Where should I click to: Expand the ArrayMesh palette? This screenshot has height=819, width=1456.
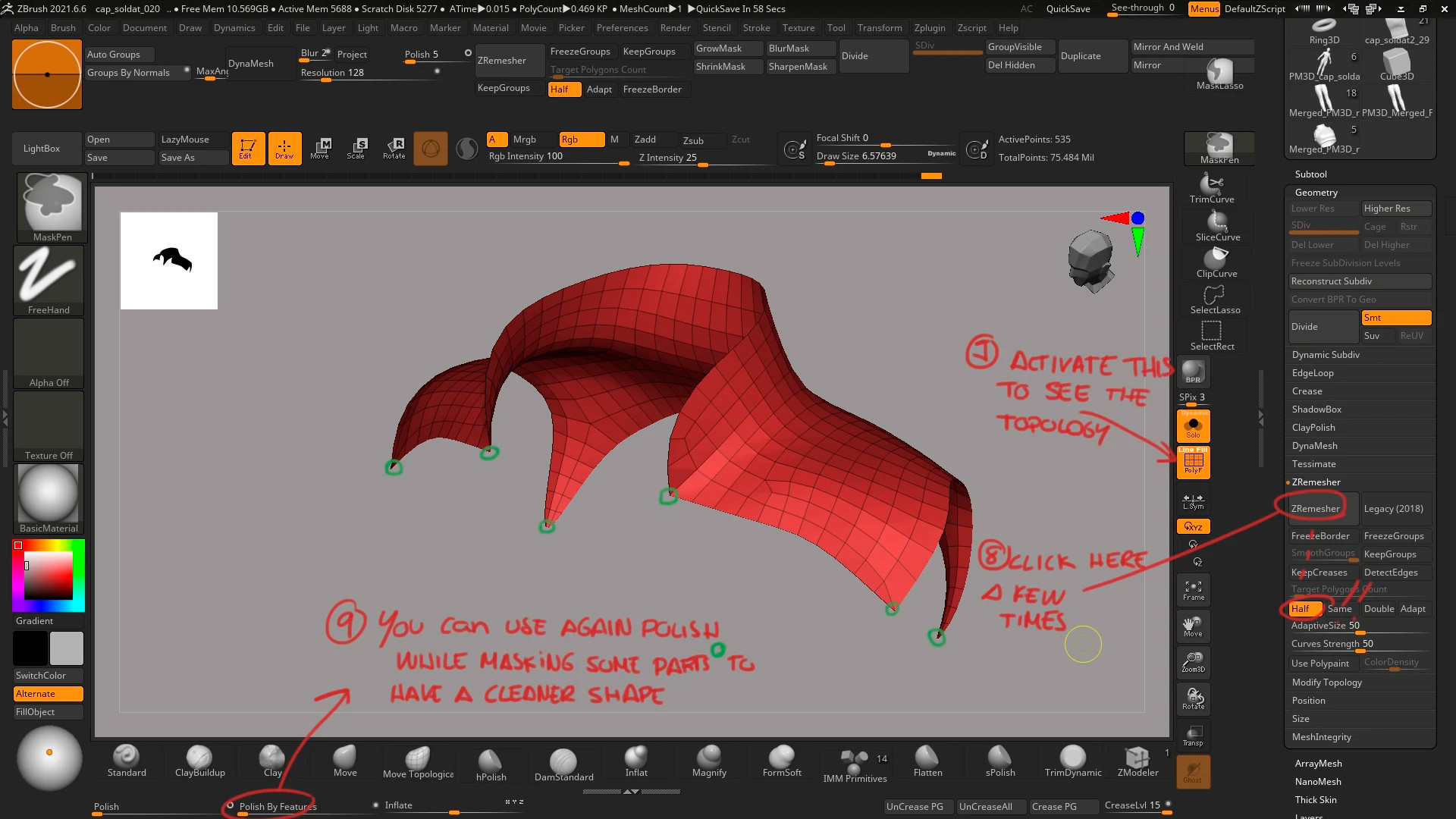(1318, 764)
